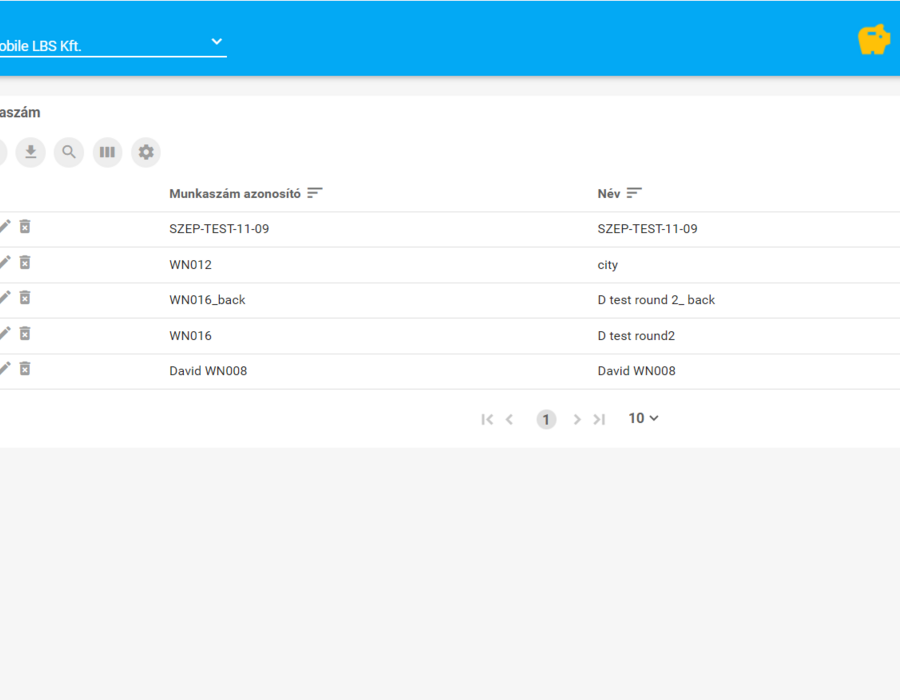Click the yellow piggy bank icon

pos(874,40)
